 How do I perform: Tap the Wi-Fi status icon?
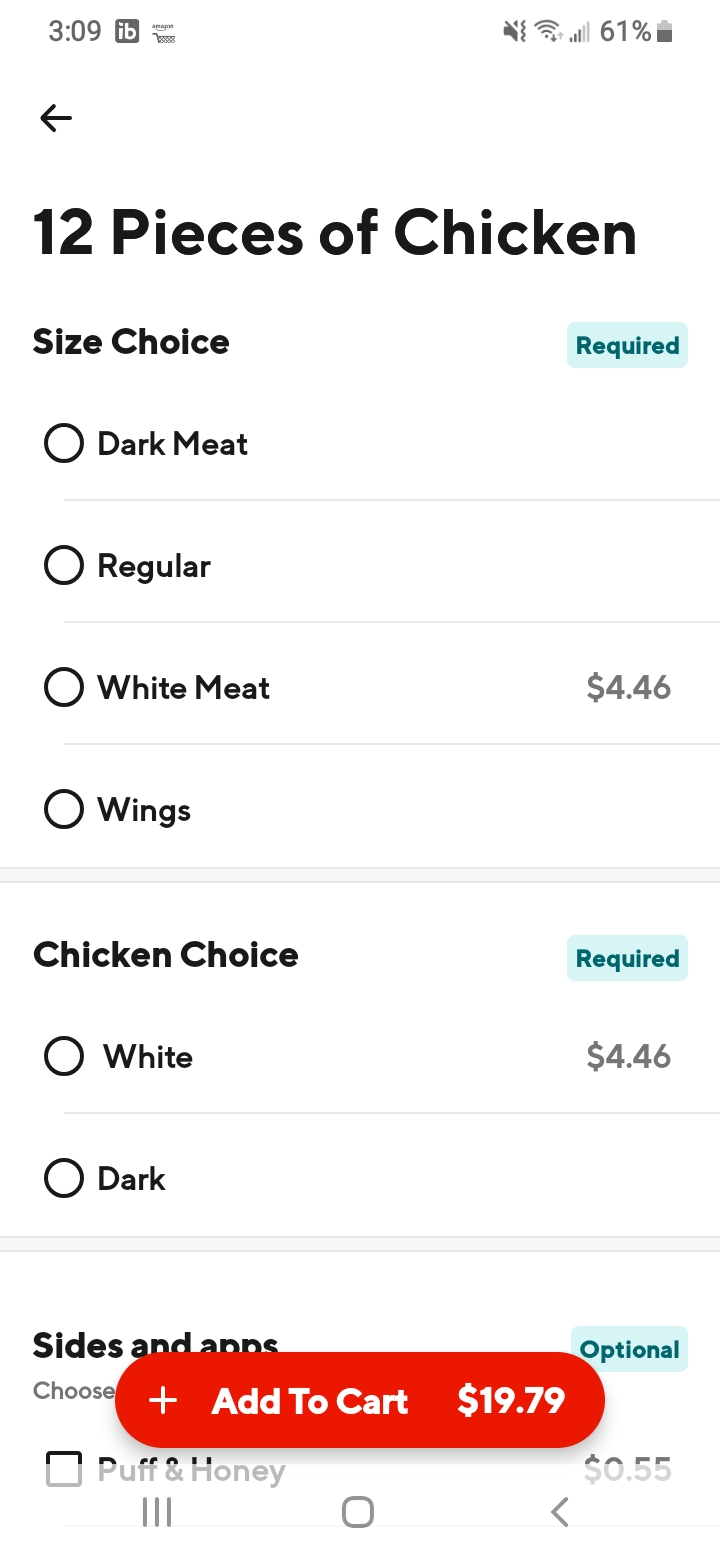pos(547,32)
